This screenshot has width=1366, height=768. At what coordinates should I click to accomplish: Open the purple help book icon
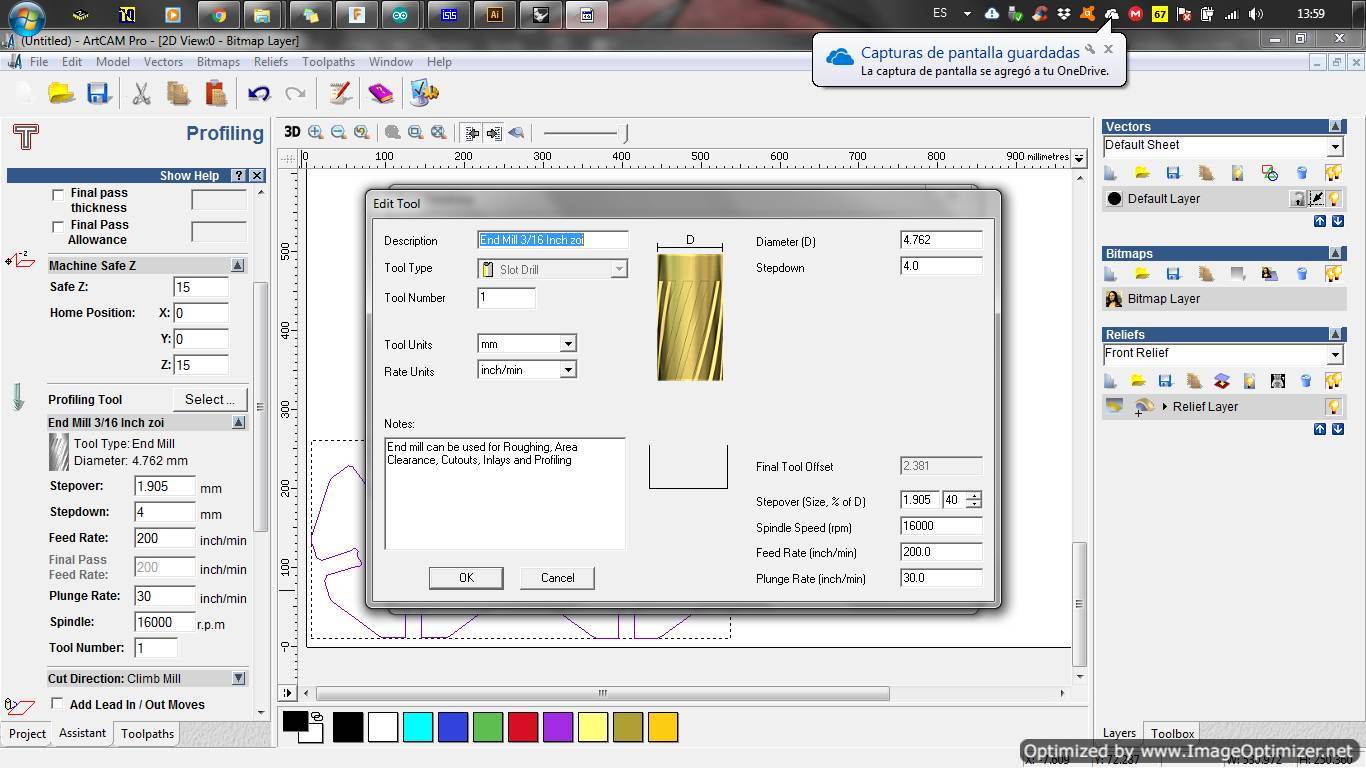(381, 93)
